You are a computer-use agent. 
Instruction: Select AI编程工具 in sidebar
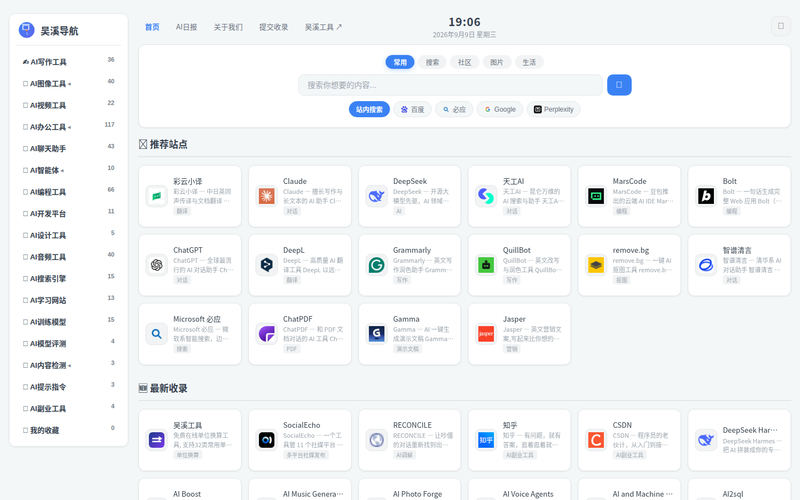pyautogui.click(x=68, y=192)
